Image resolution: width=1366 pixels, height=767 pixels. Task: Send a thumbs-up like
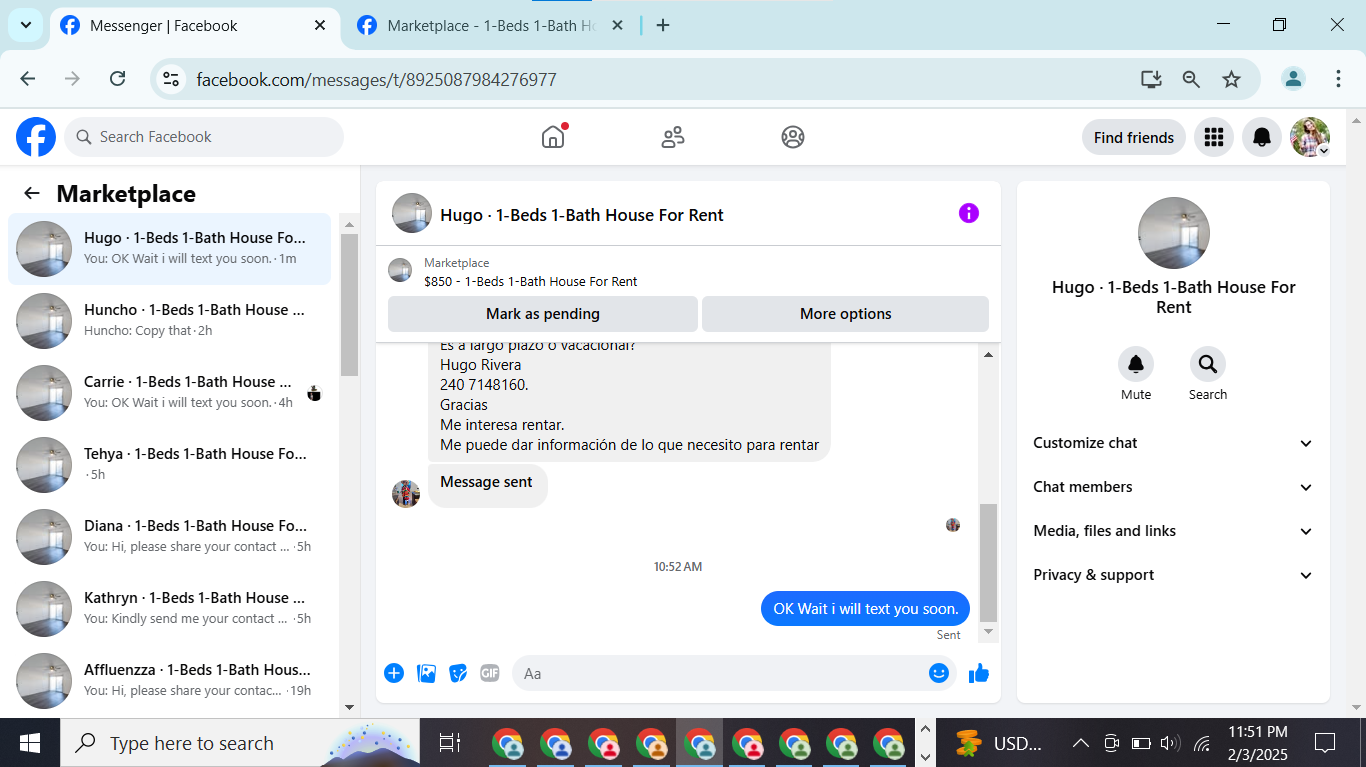(979, 673)
